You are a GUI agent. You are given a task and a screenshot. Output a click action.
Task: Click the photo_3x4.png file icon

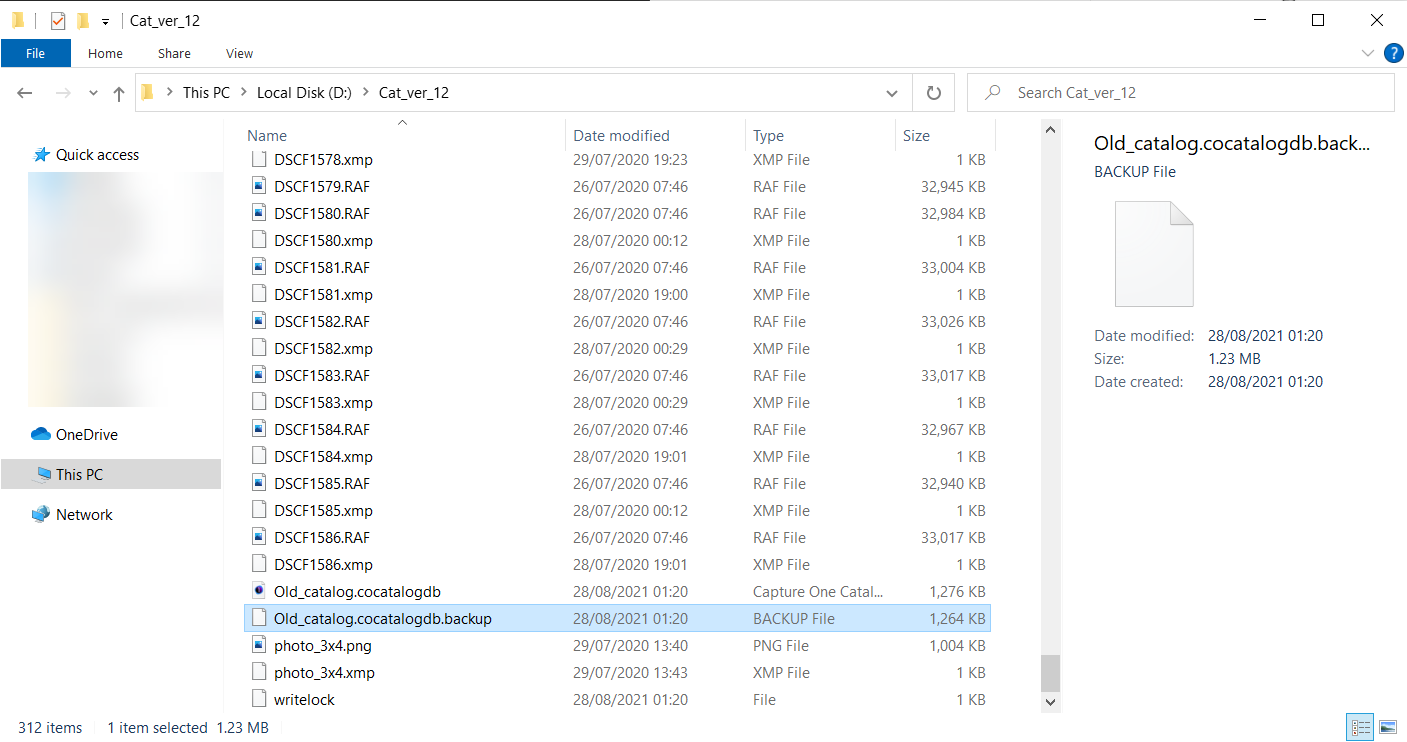[x=259, y=645]
